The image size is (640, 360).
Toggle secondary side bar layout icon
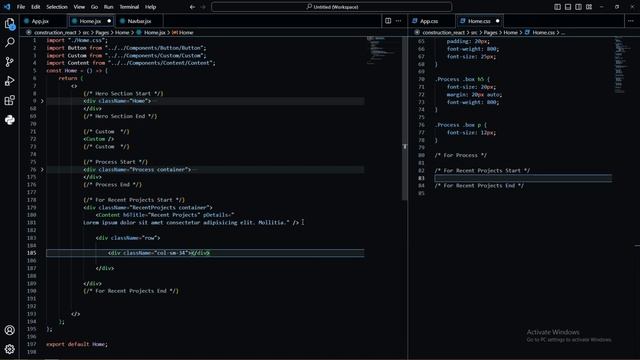point(578,7)
